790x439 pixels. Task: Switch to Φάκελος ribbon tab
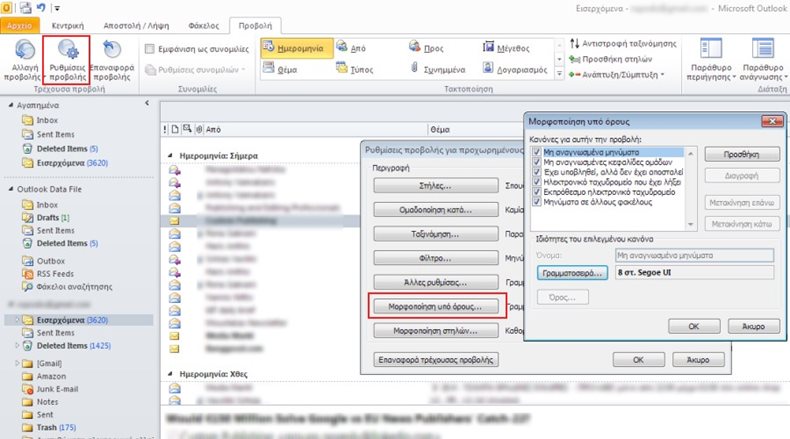(x=204, y=25)
